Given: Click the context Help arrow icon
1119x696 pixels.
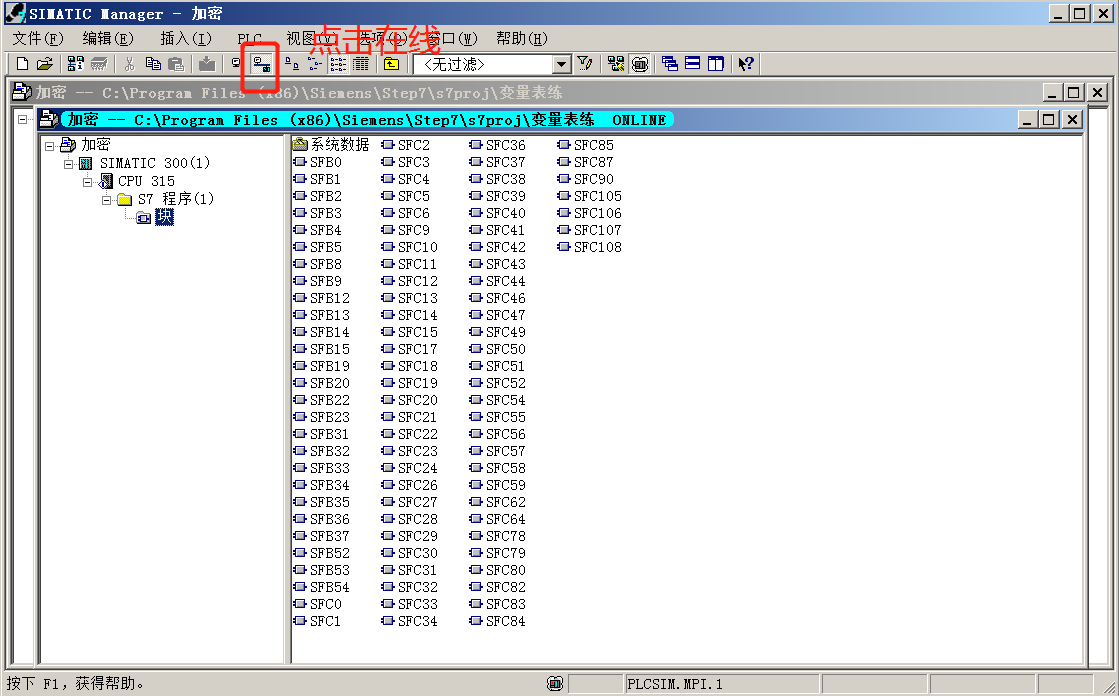Looking at the screenshot, I should click(746, 64).
